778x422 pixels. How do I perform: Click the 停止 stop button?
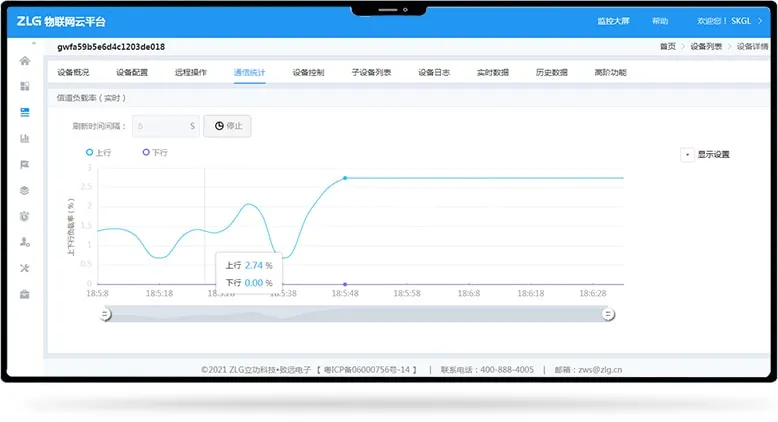227,127
